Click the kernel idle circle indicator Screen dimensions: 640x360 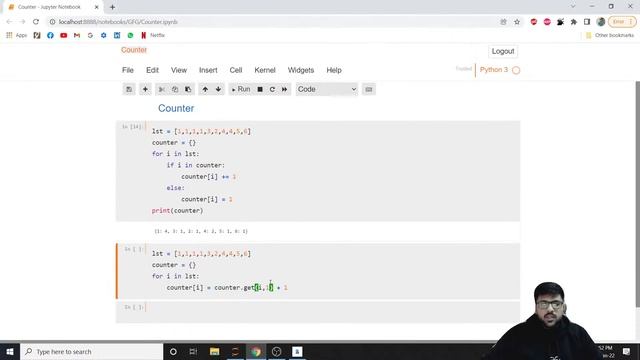[516, 70]
